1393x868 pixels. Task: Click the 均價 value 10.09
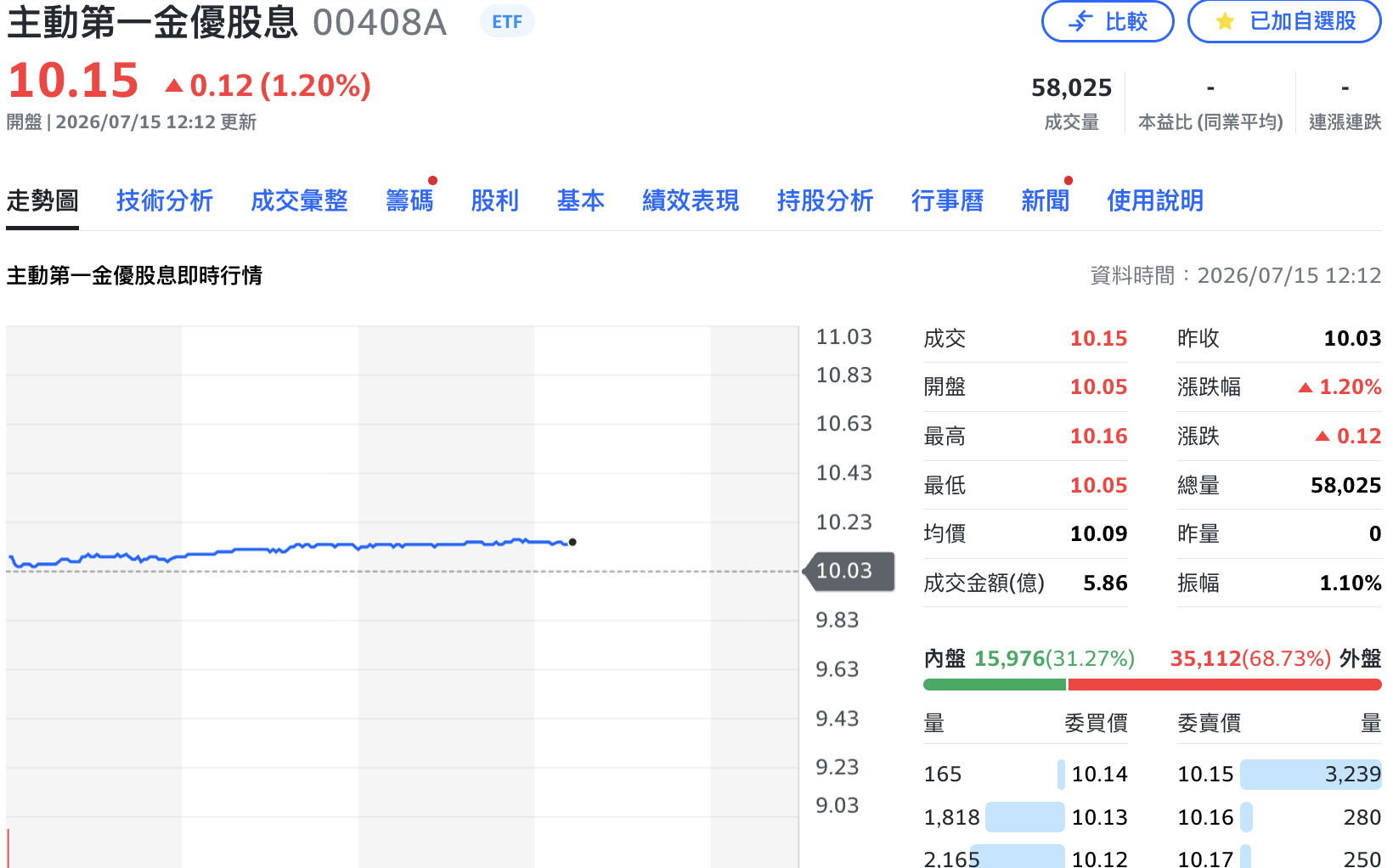click(x=1098, y=534)
